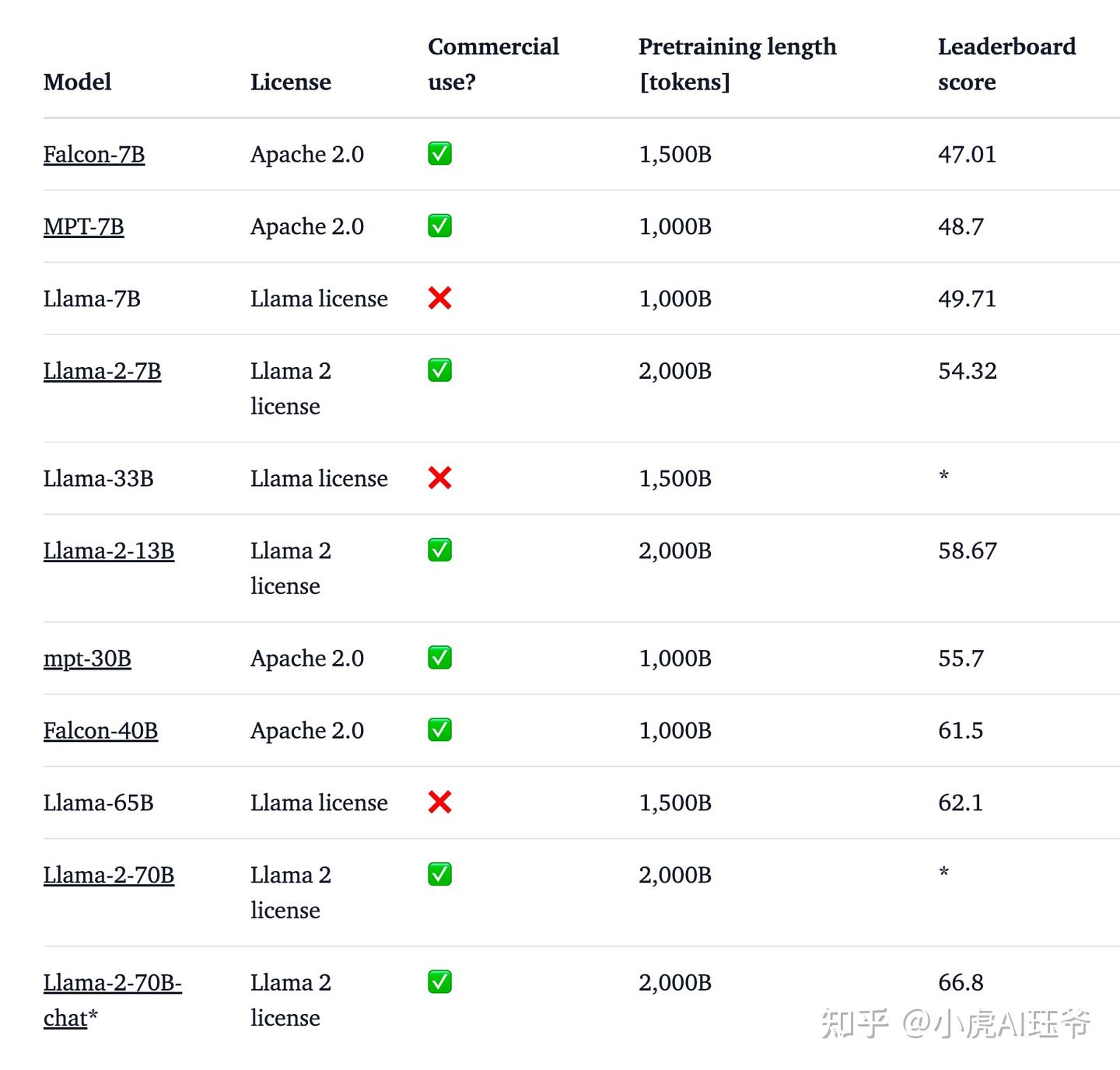Follow the Llama-2-7B link
The height and width of the screenshot is (1070, 1120).
click(x=102, y=372)
